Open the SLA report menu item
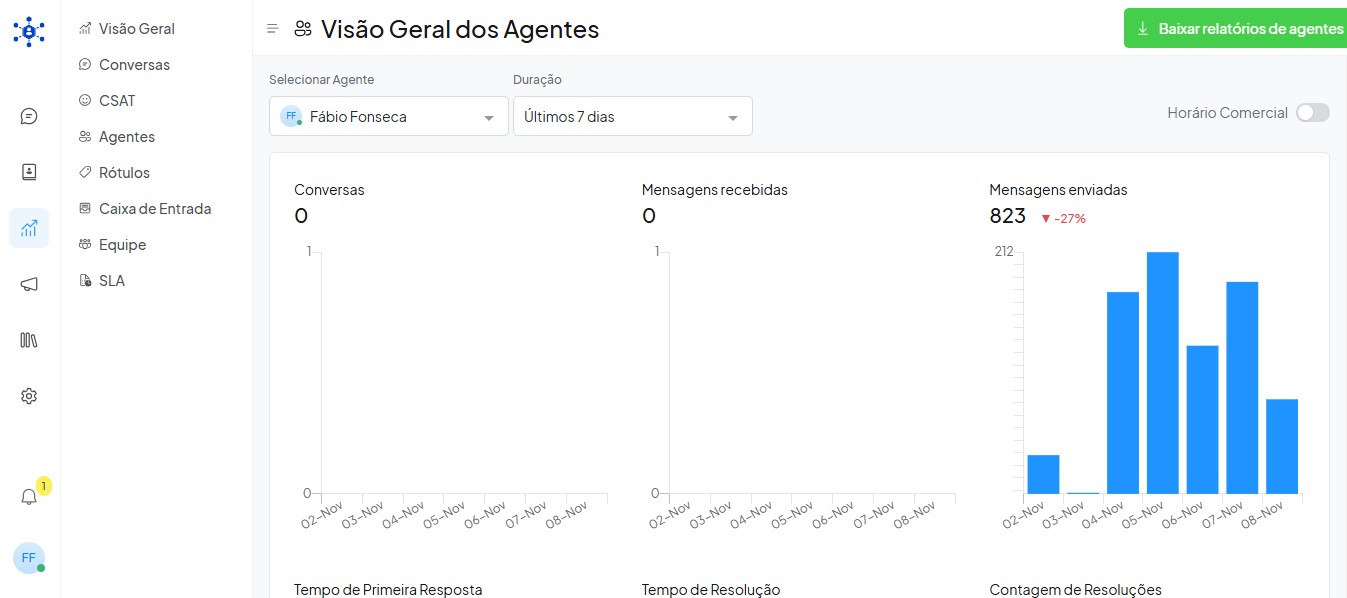 112,281
